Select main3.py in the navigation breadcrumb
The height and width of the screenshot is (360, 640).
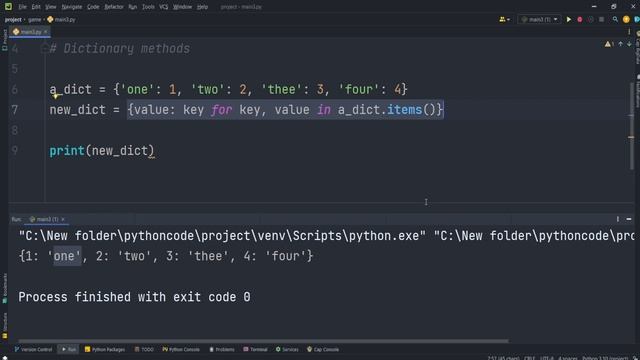point(62,20)
